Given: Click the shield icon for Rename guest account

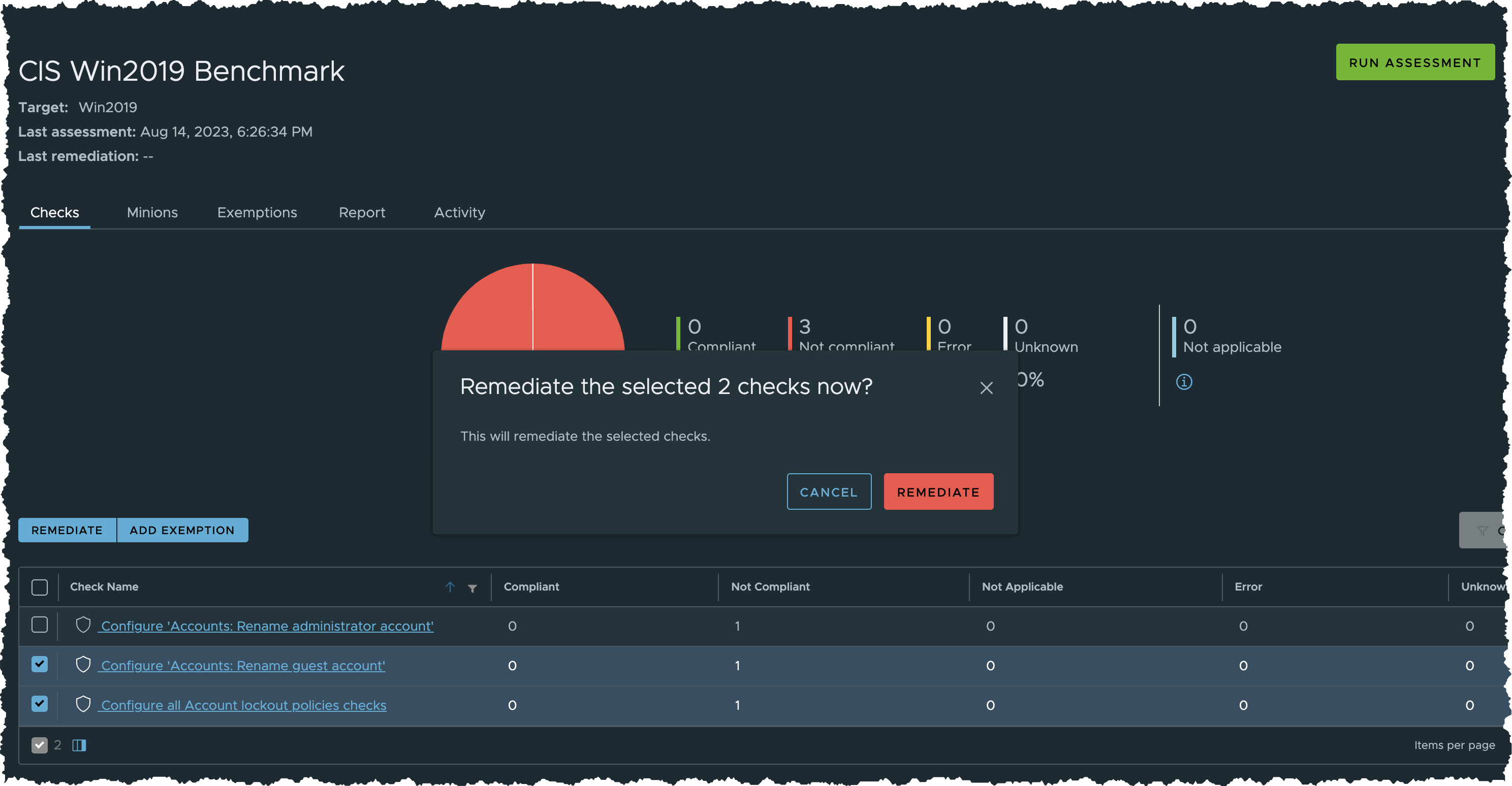Looking at the screenshot, I should tap(83, 665).
